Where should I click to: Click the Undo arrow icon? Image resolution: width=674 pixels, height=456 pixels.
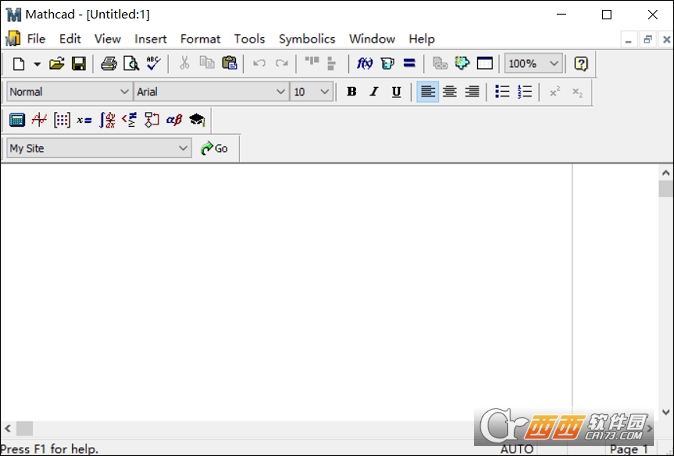click(x=259, y=64)
